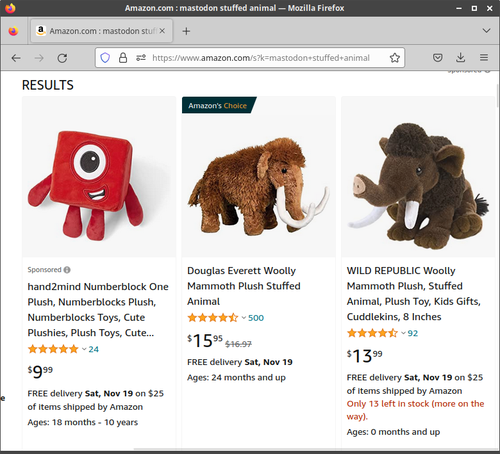Open Firefox View pinned icon

[13, 31]
